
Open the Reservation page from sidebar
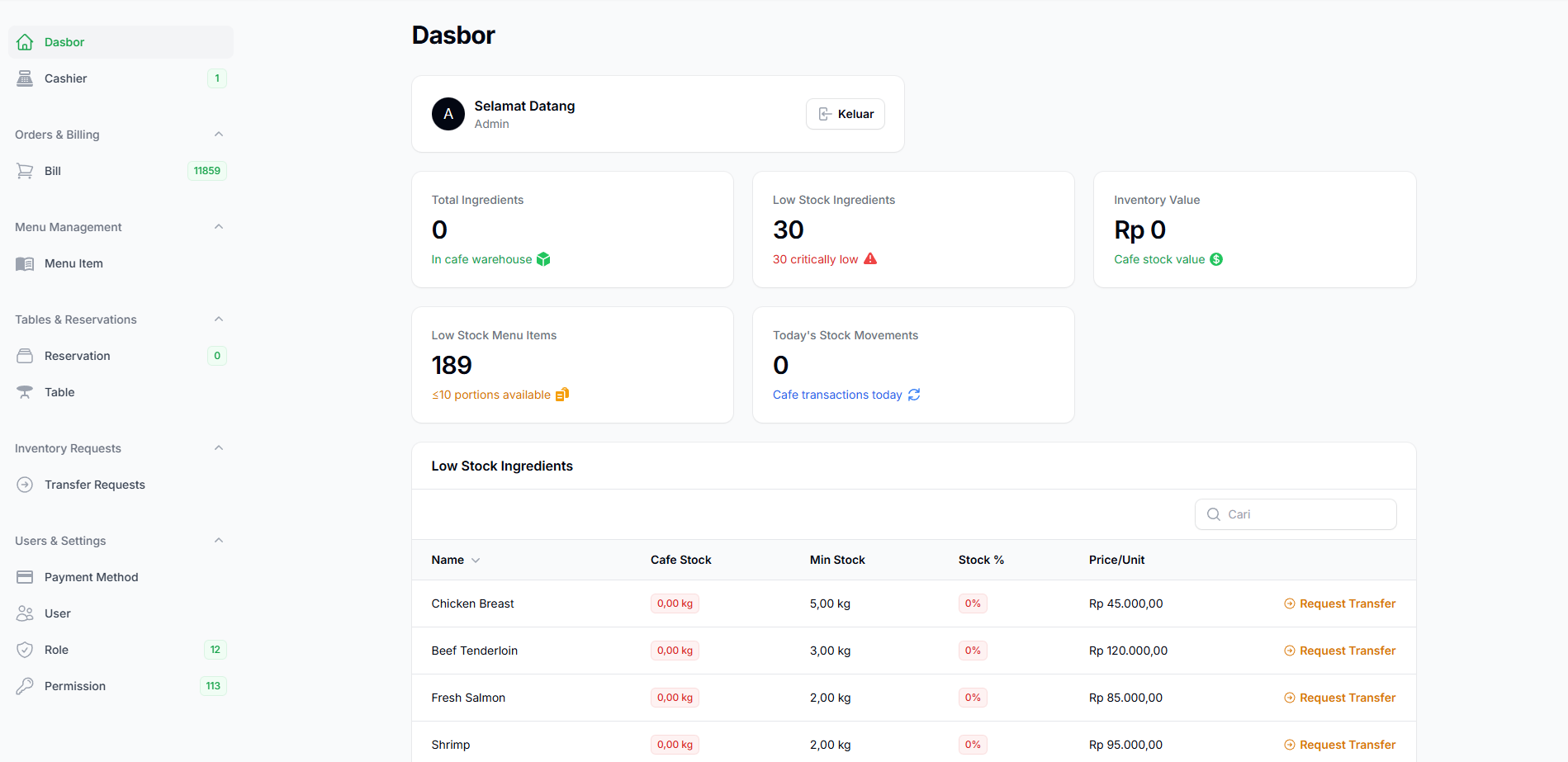click(x=77, y=356)
